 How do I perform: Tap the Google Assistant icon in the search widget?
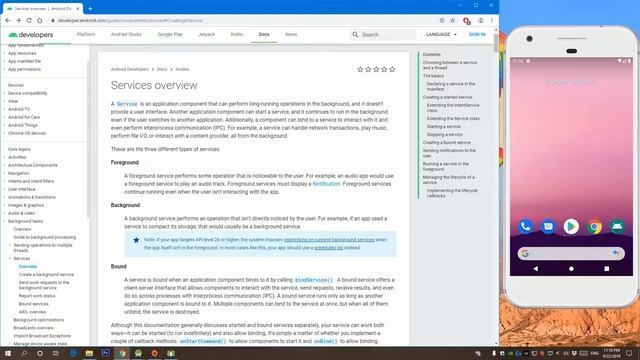pos(616,253)
